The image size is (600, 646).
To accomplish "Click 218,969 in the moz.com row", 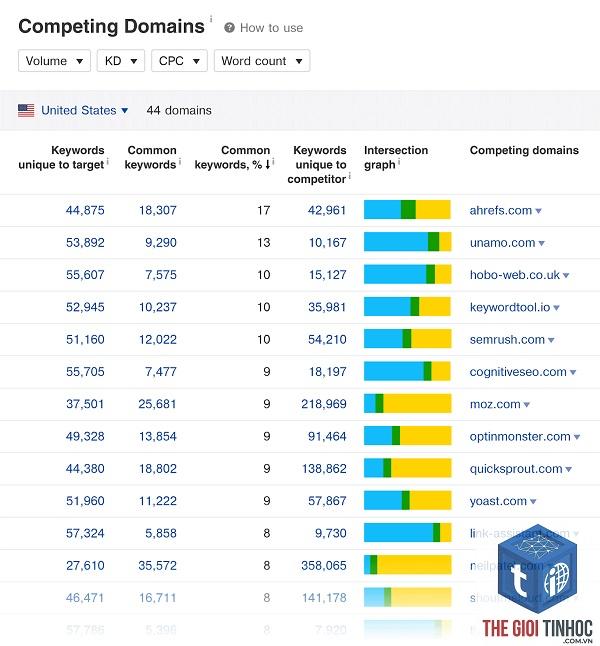I will coord(323,404).
